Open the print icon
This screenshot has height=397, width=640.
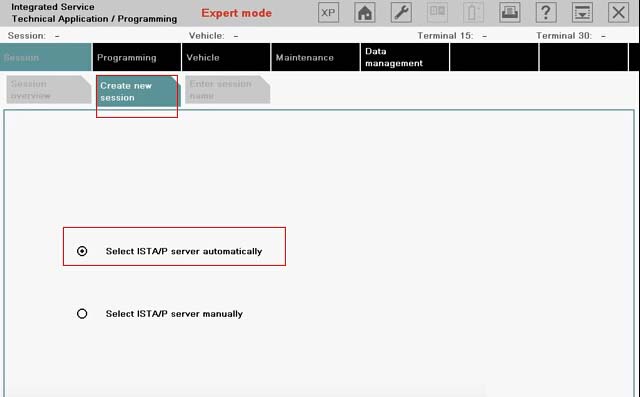point(510,13)
